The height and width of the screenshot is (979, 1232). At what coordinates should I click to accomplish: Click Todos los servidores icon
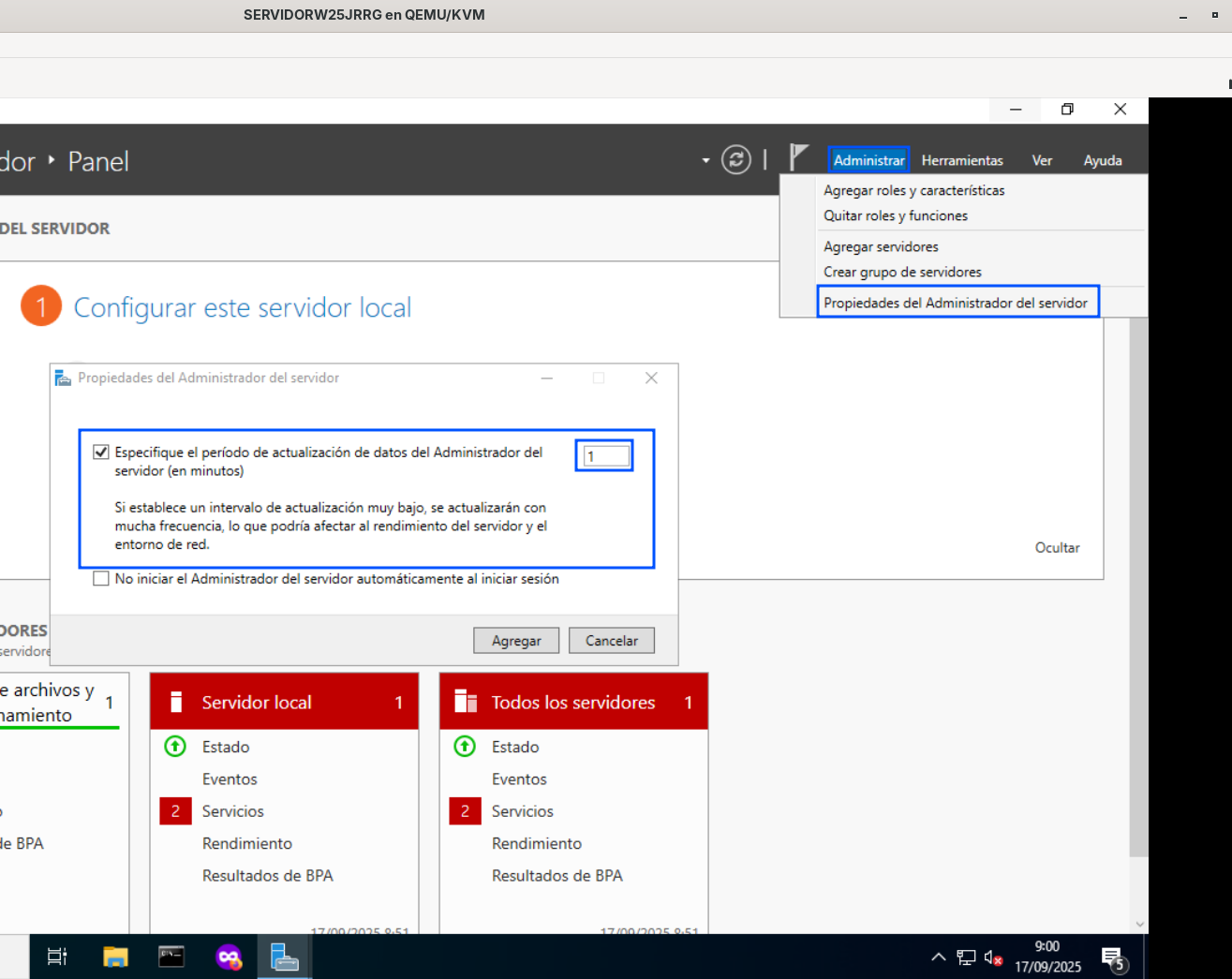466,702
